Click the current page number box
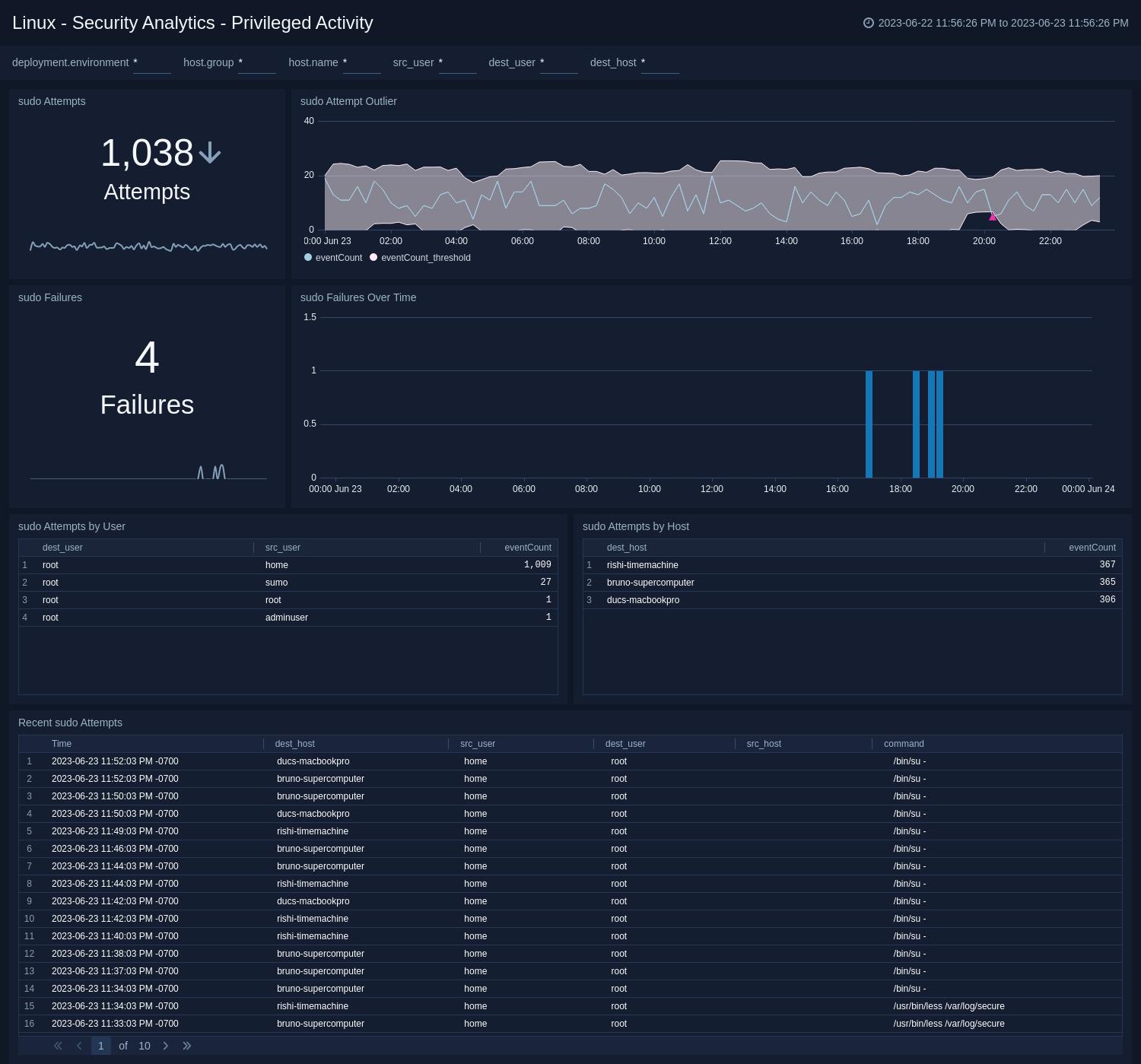Screen dimensions: 1141x1064 pos(101,1046)
